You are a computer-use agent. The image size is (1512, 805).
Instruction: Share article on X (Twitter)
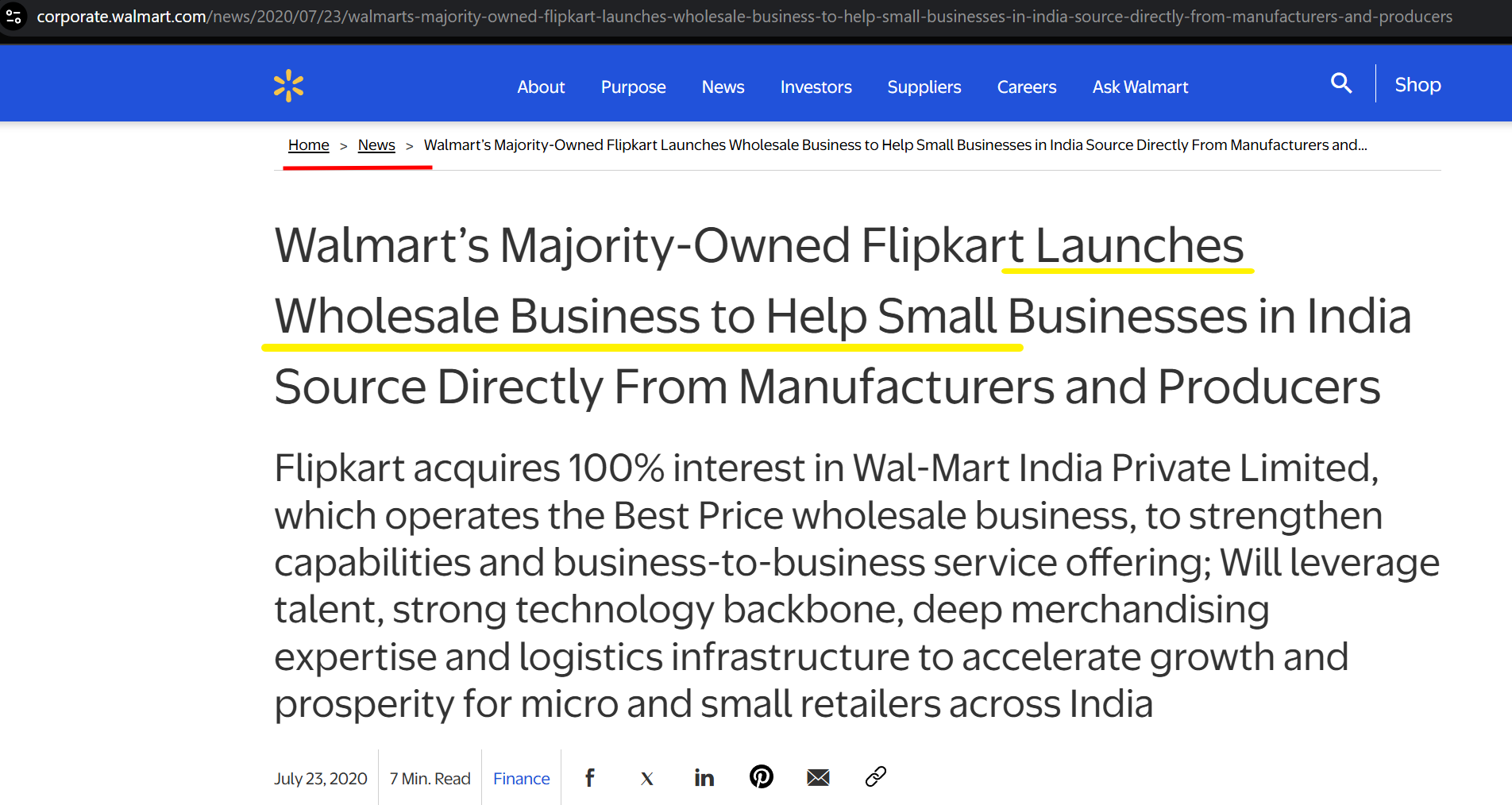pyautogui.click(x=647, y=778)
